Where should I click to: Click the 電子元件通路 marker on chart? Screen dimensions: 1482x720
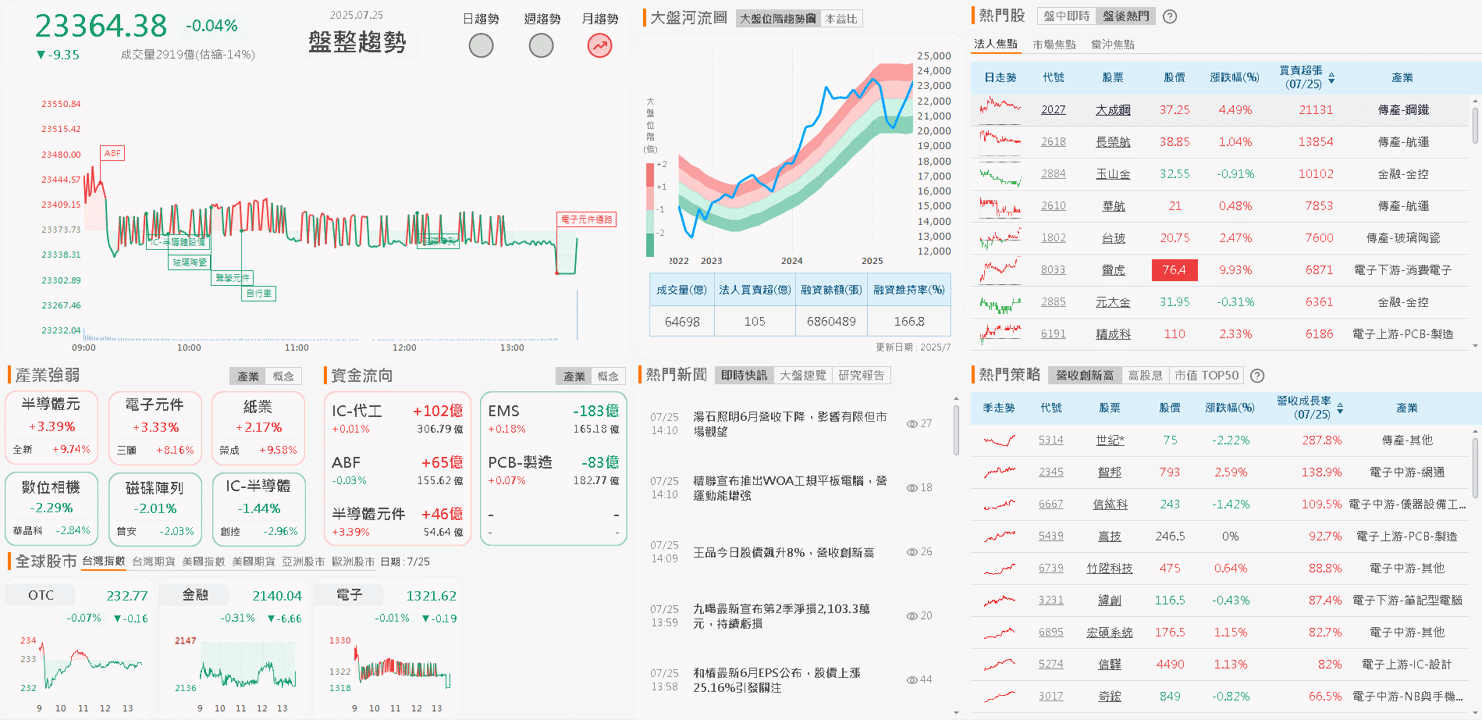coord(587,219)
